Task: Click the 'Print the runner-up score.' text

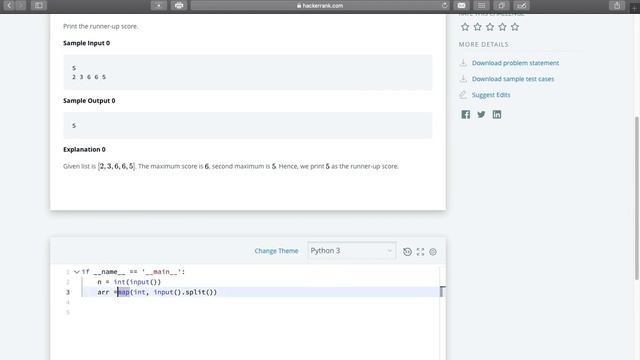Action: tap(100, 26)
